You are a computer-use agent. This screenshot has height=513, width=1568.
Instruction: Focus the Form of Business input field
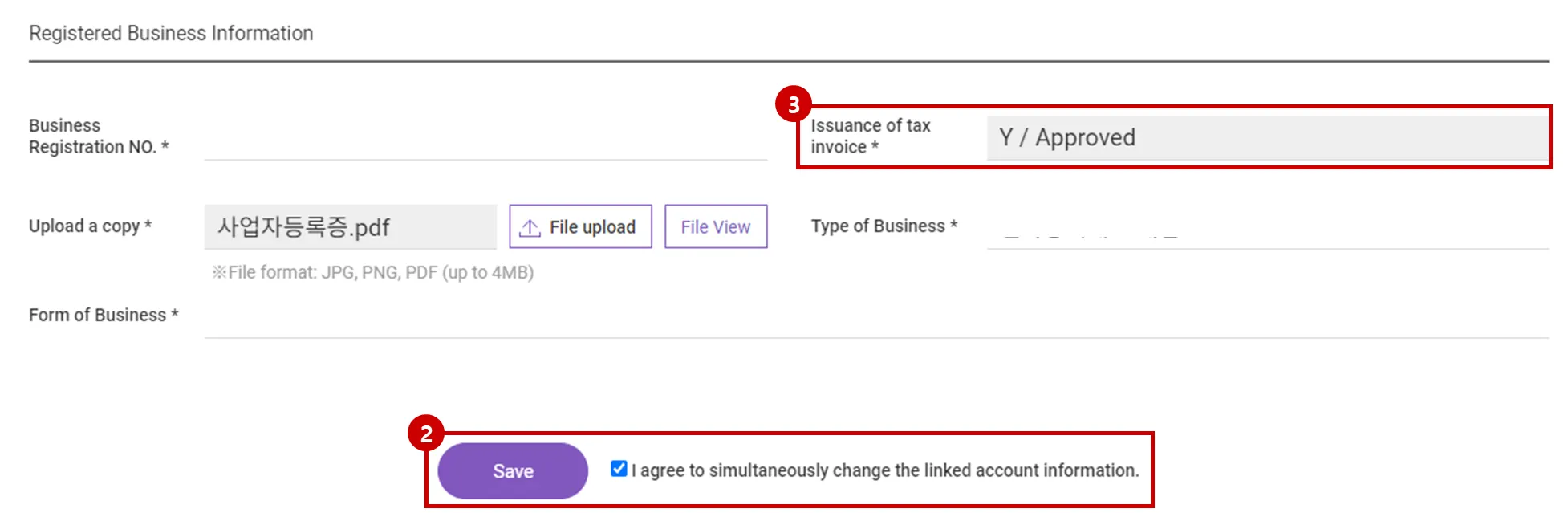pos(875,319)
